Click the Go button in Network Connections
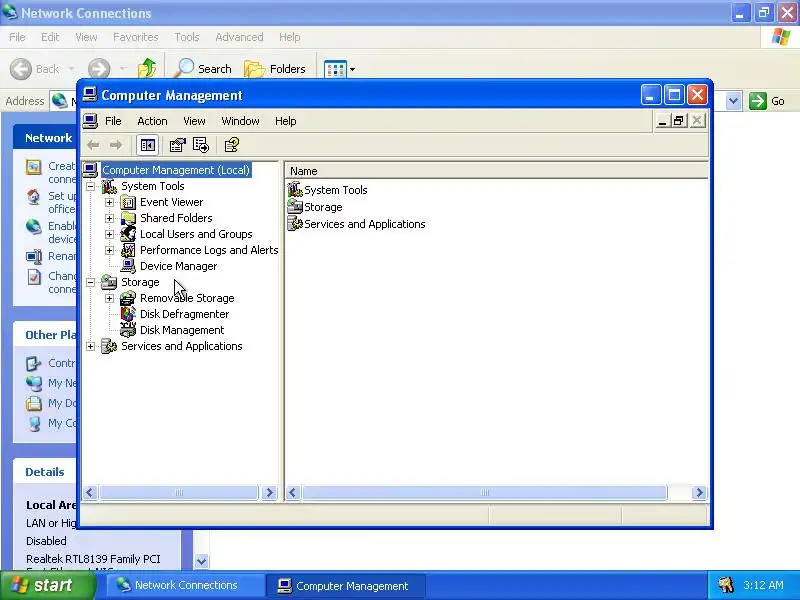Viewport: 800px width, 600px height. pyautogui.click(x=767, y=101)
